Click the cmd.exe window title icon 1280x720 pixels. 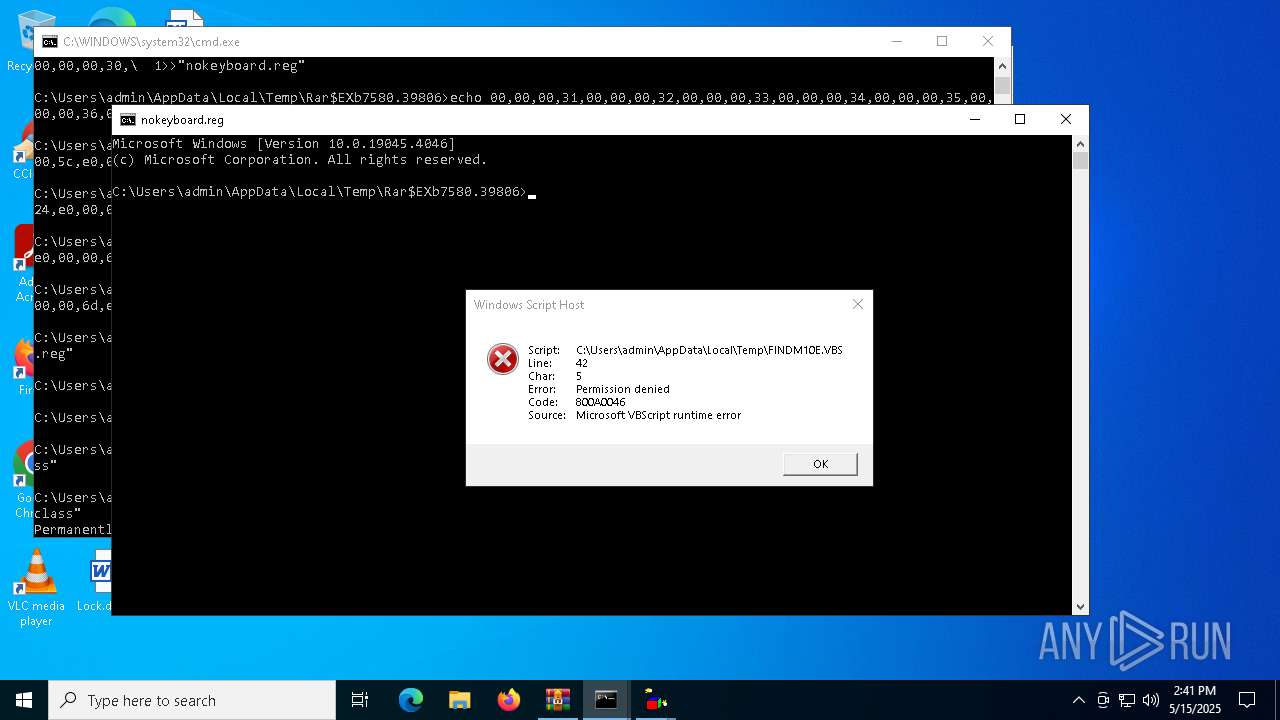click(x=49, y=41)
